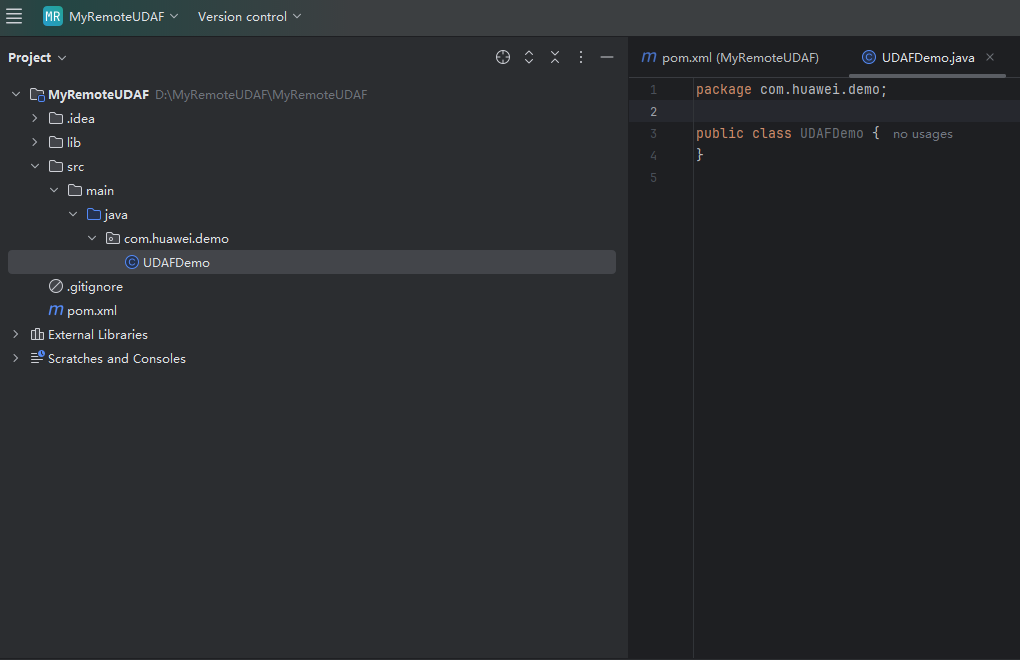Select the java source root item
Viewport: 1020px width, 660px height.
(116, 215)
